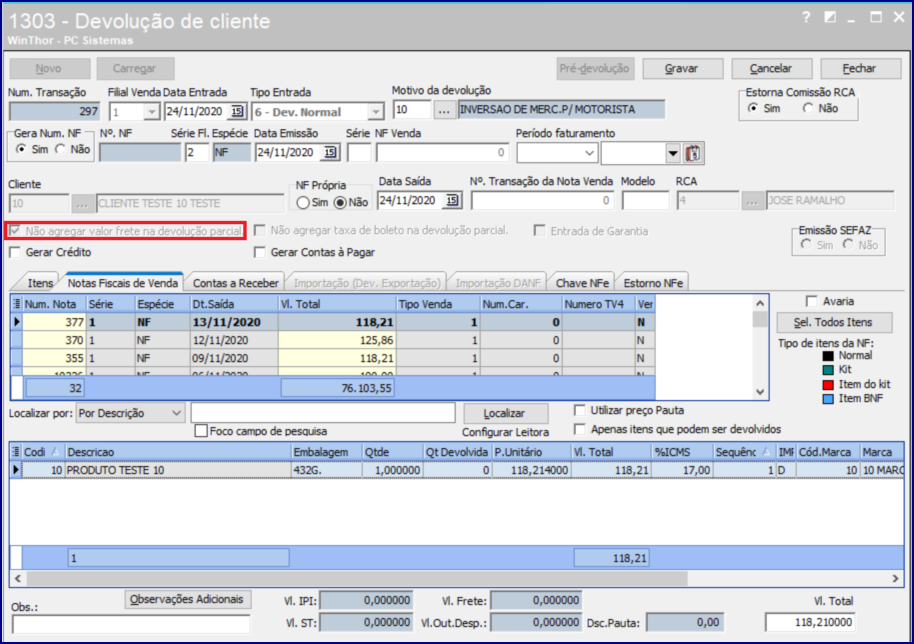
Task: Switch to the Itens tab
Action: point(40,283)
